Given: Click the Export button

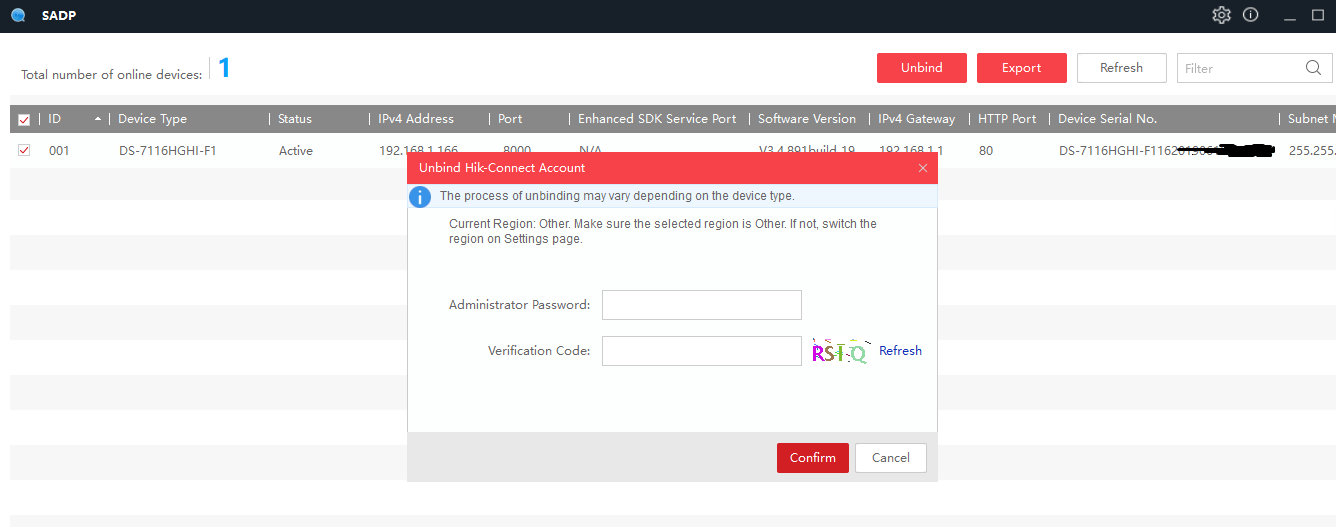Looking at the screenshot, I should 1022,68.
